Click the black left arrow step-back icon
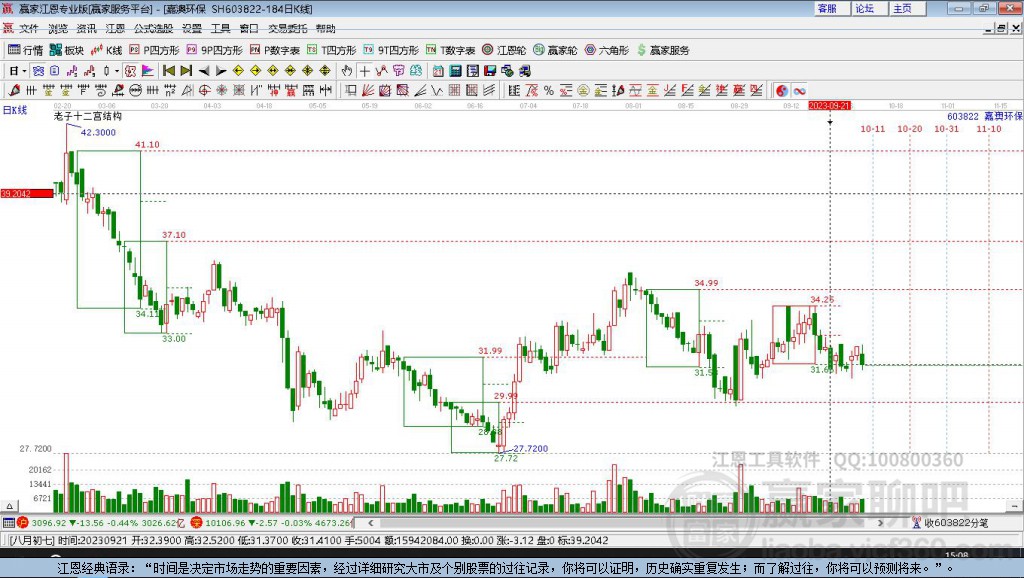Viewport: 1024px width, 578px height. click(x=204, y=71)
